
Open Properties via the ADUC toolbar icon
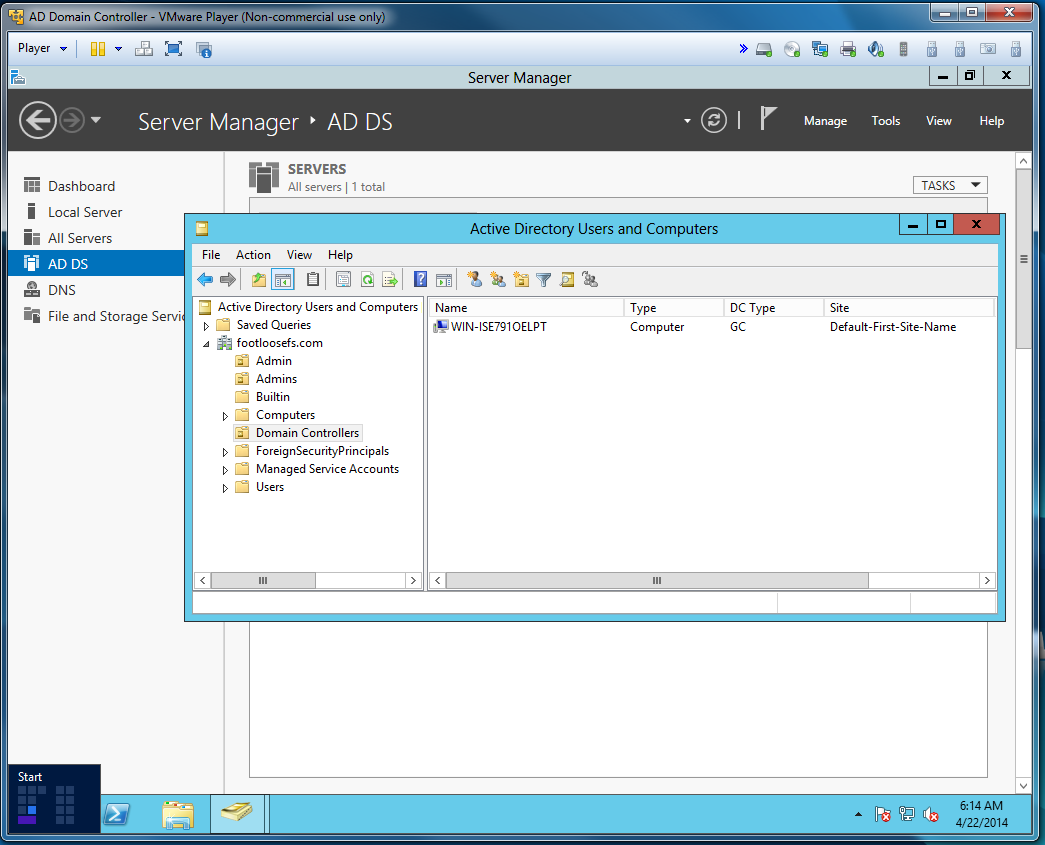[x=343, y=280]
